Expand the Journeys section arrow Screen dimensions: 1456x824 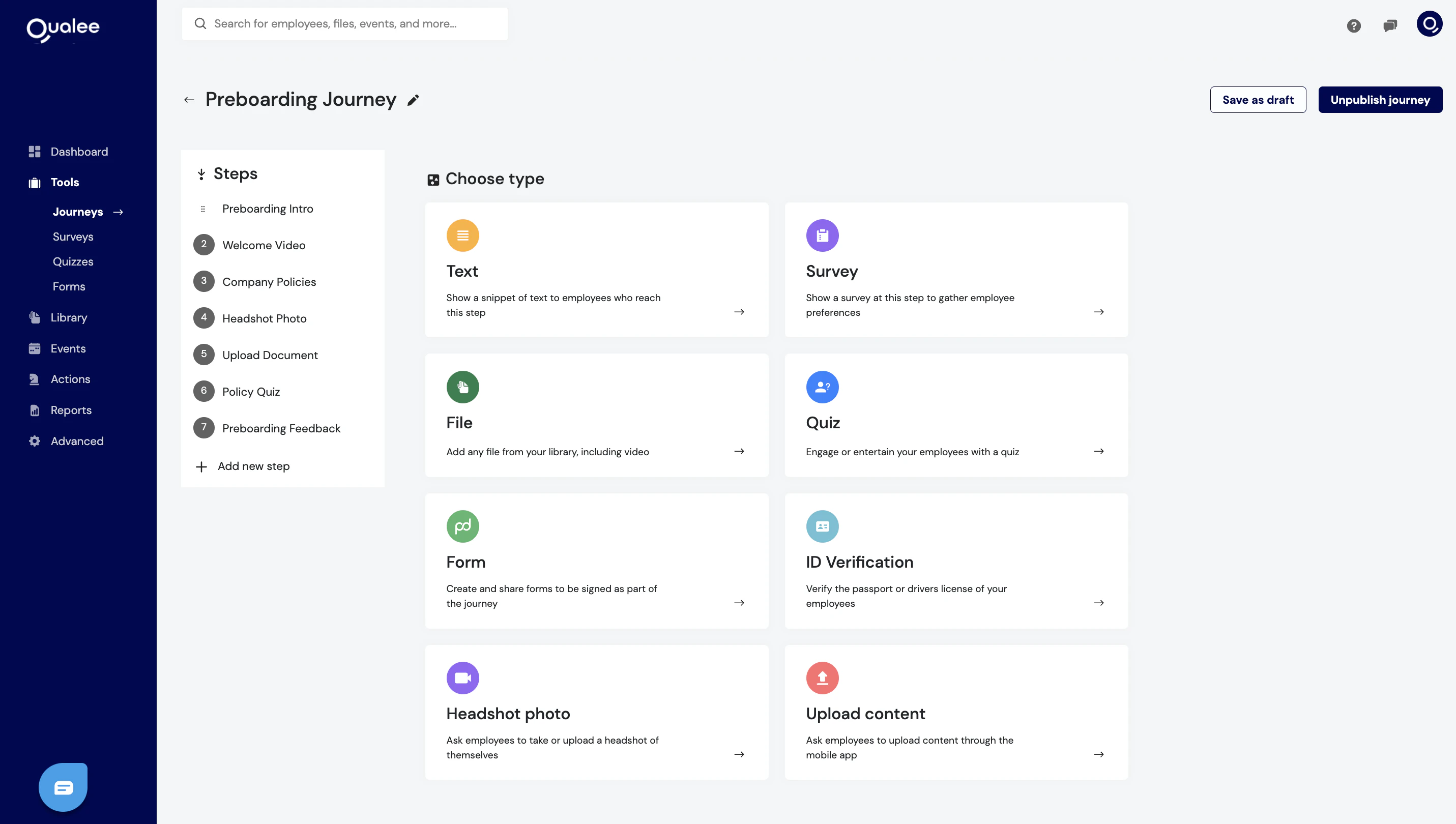click(x=118, y=212)
